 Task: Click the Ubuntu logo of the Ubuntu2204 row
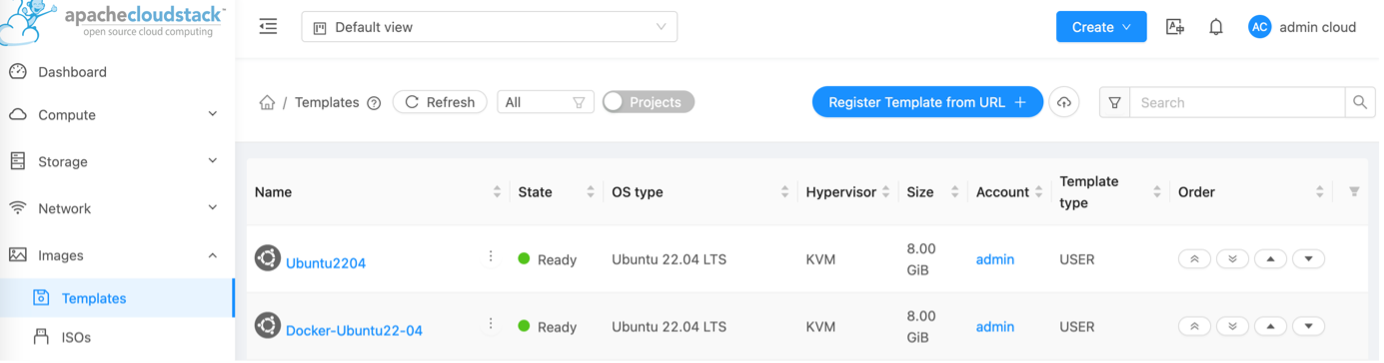pos(267,258)
